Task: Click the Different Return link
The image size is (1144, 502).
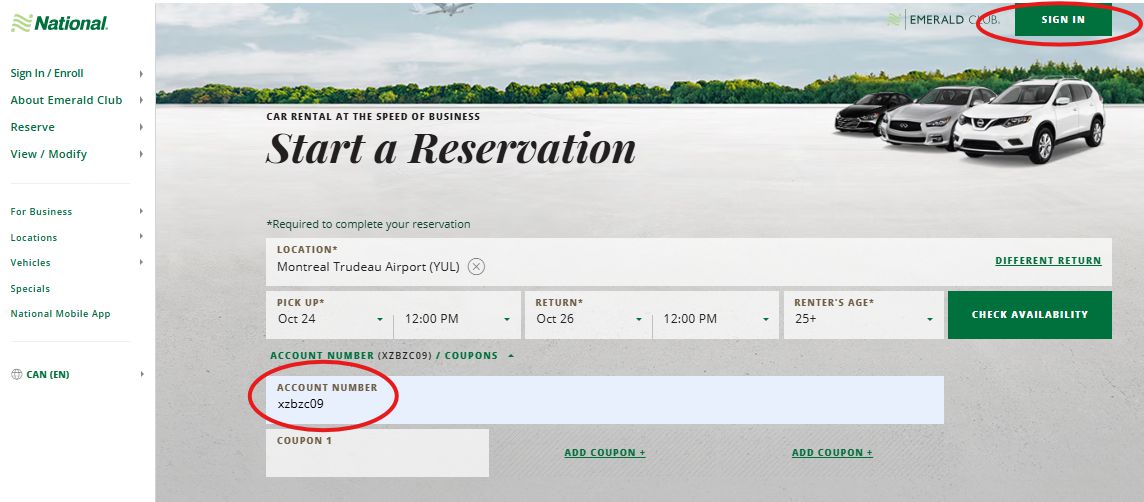Action: coord(1048,260)
